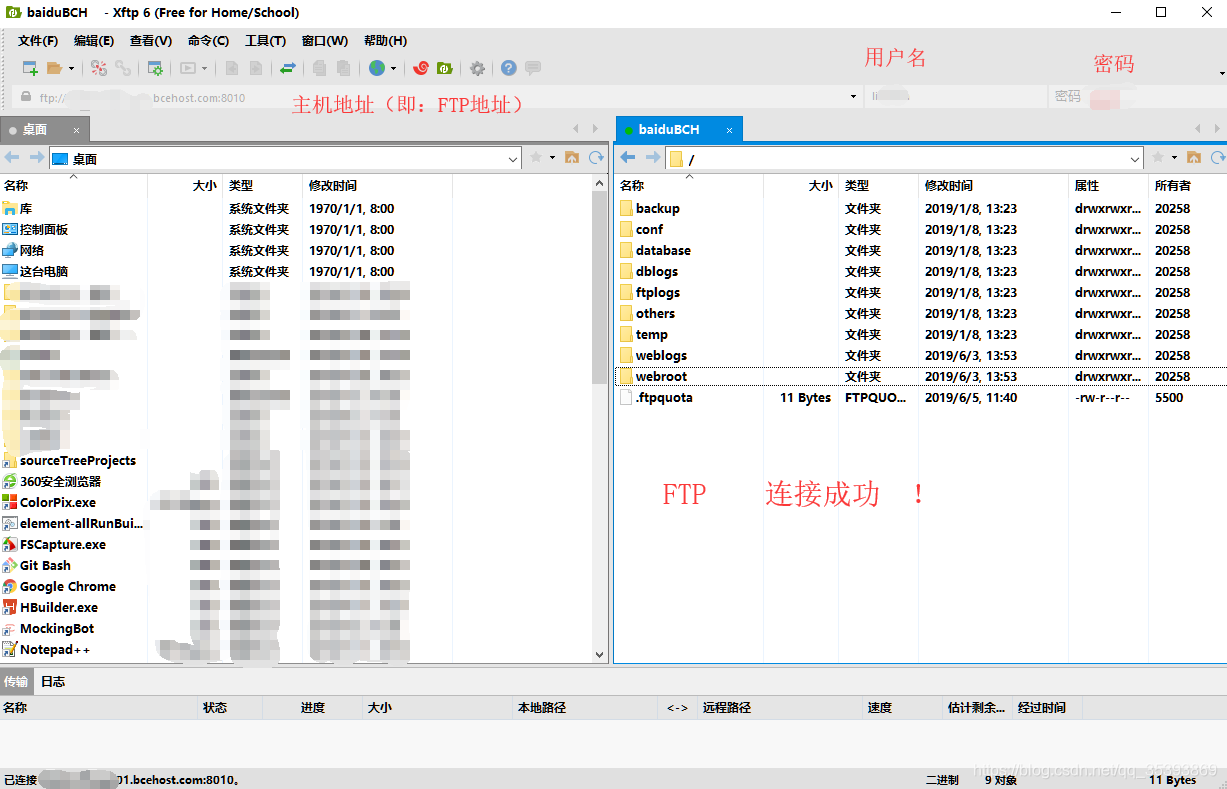This screenshot has height=789, width=1227.
Task: Expand the arrow next to the play button
Action: [204, 69]
